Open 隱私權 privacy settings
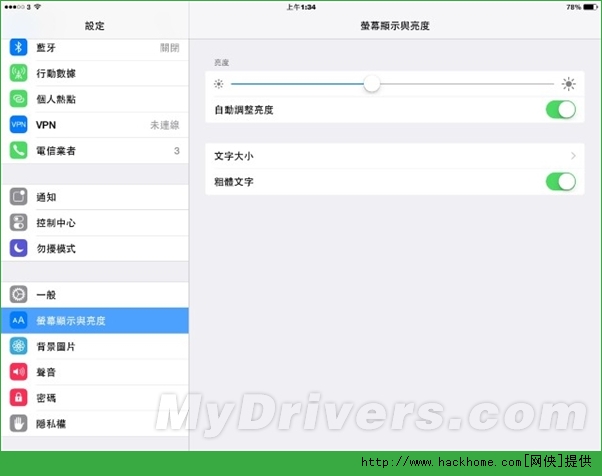 pyautogui.click(x=95, y=423)
